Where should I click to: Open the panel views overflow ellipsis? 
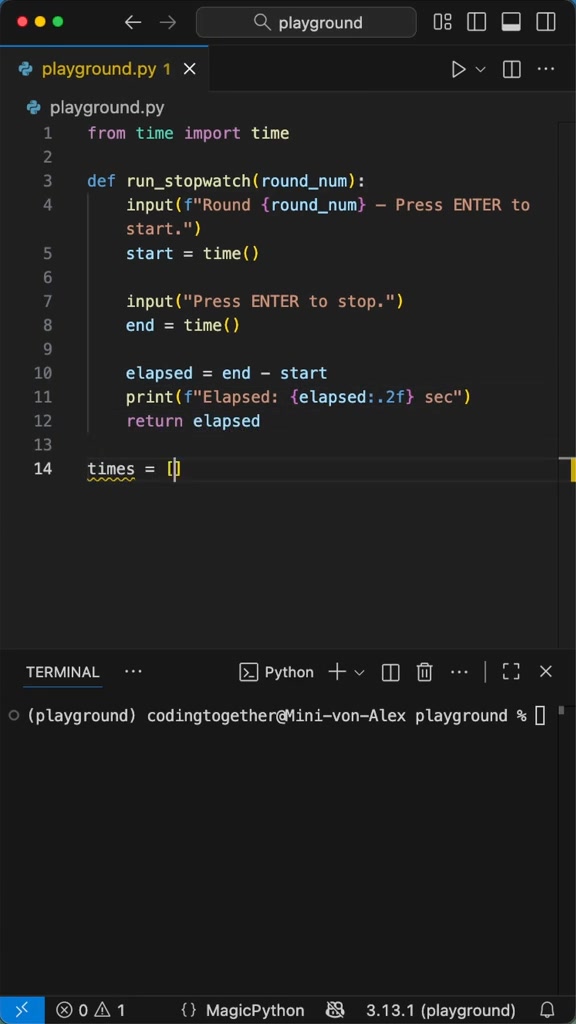133,672
